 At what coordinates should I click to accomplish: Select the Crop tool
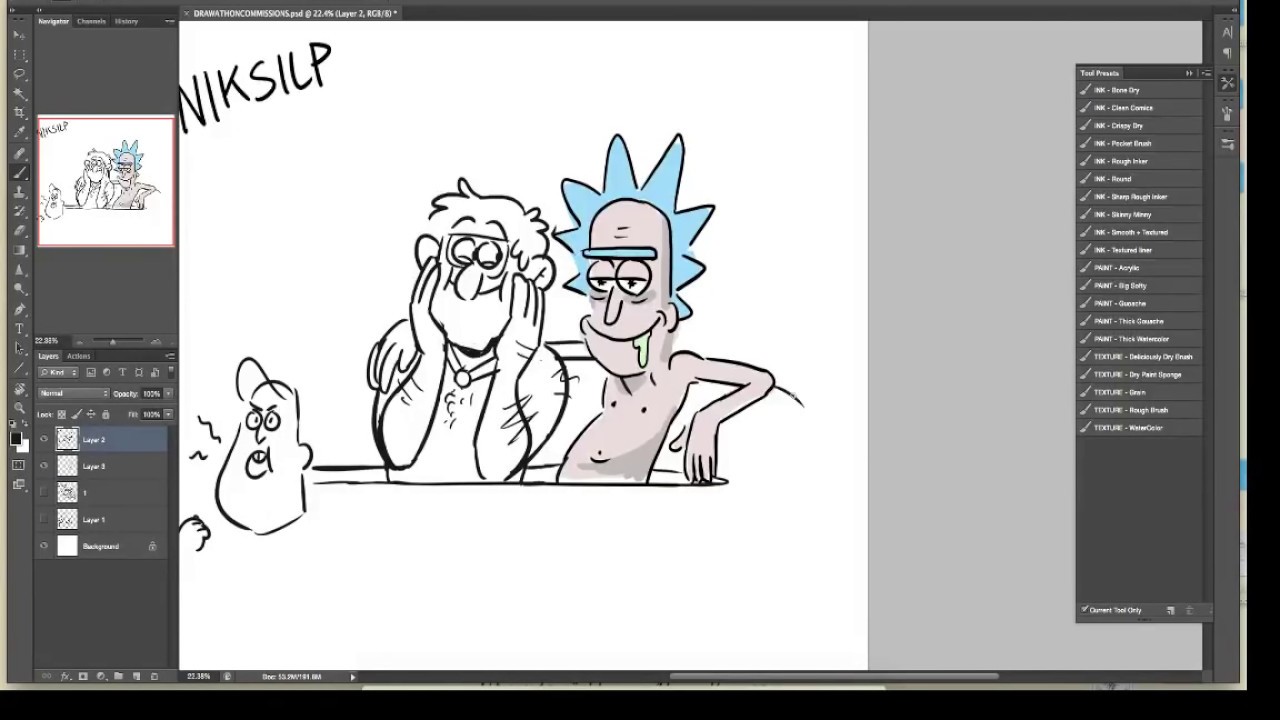(x=19, y=112)
